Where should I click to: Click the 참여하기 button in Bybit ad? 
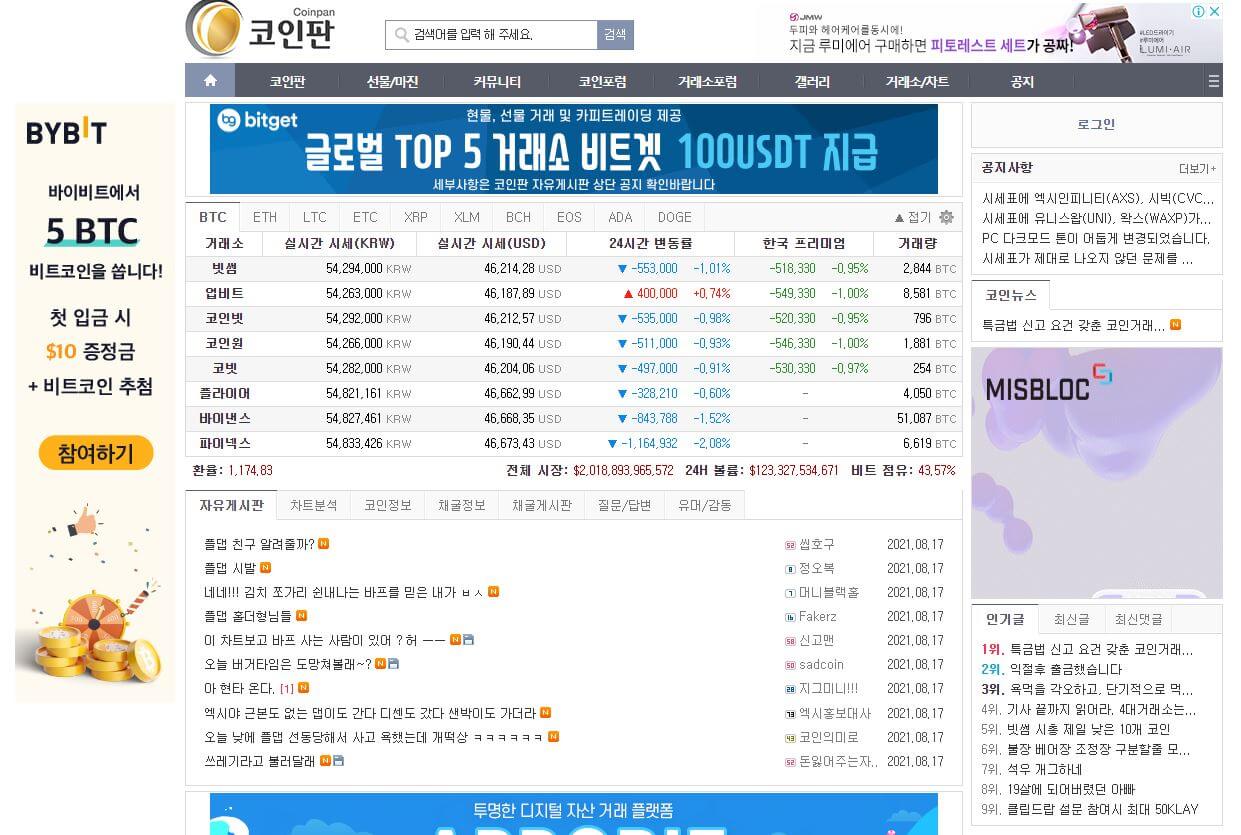96,453
